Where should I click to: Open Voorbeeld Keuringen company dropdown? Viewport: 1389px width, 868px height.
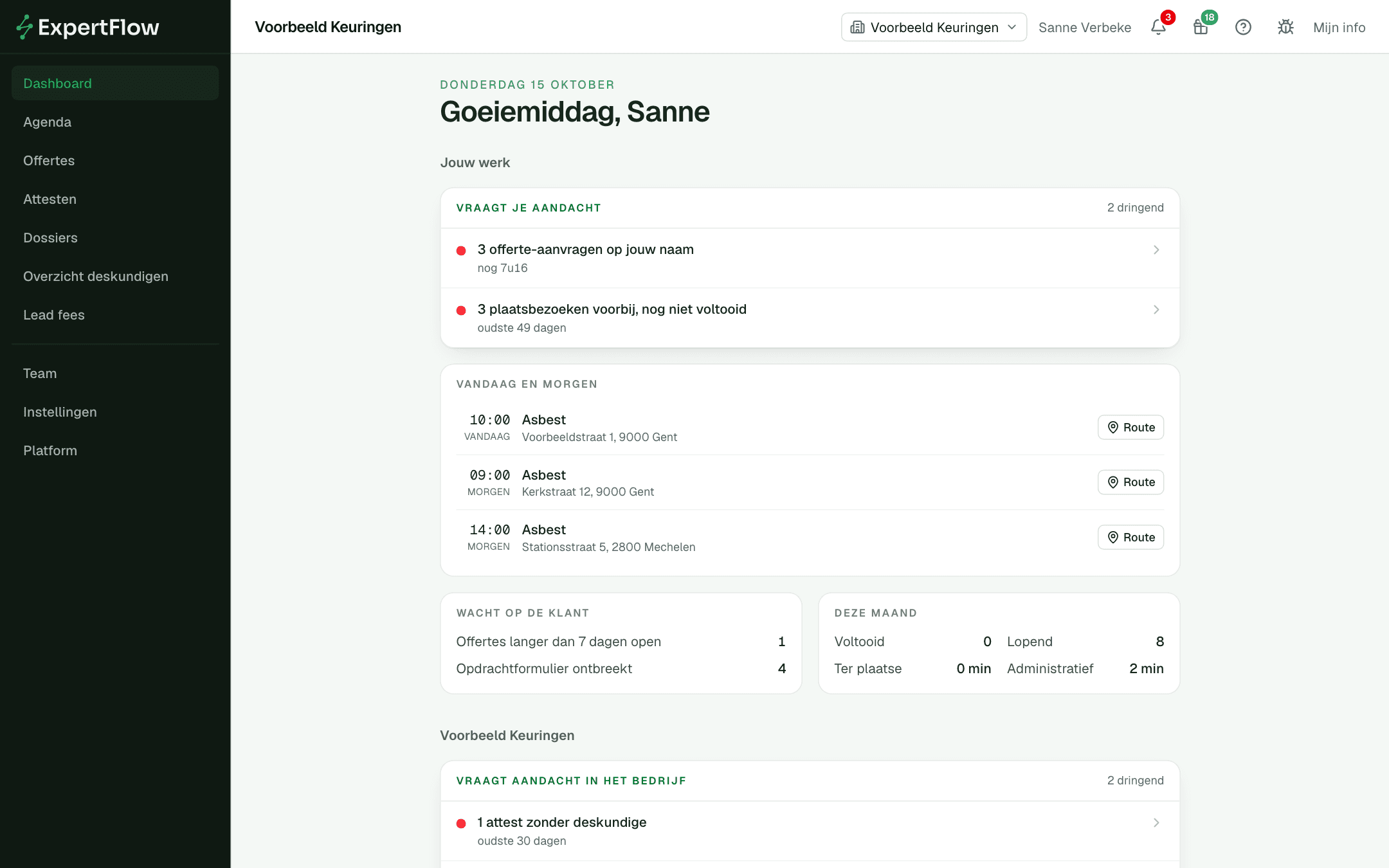[x=934, y=27]
